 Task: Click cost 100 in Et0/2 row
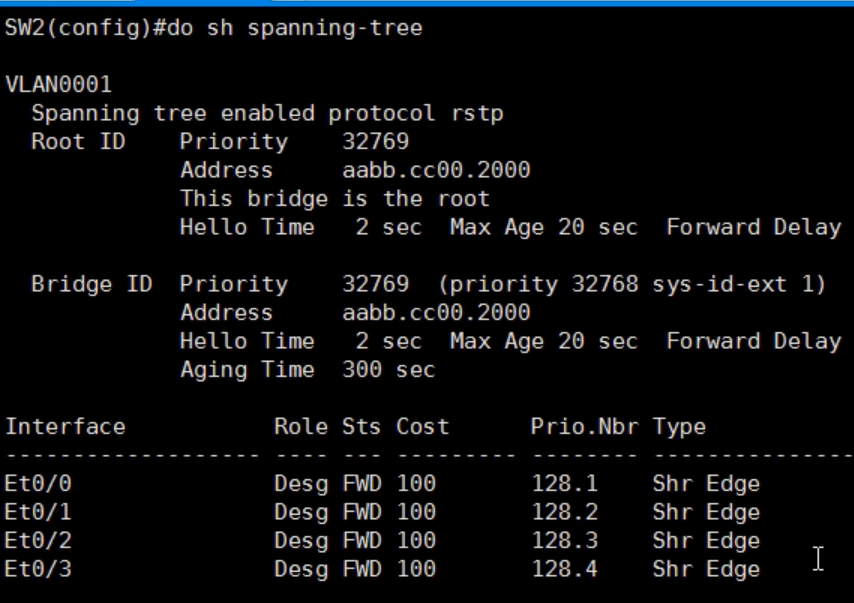pos(416,541)
